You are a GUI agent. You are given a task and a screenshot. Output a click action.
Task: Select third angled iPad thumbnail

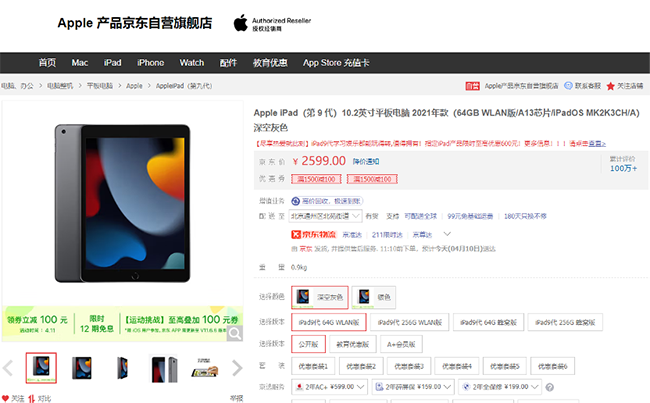(x=122, y=368)
